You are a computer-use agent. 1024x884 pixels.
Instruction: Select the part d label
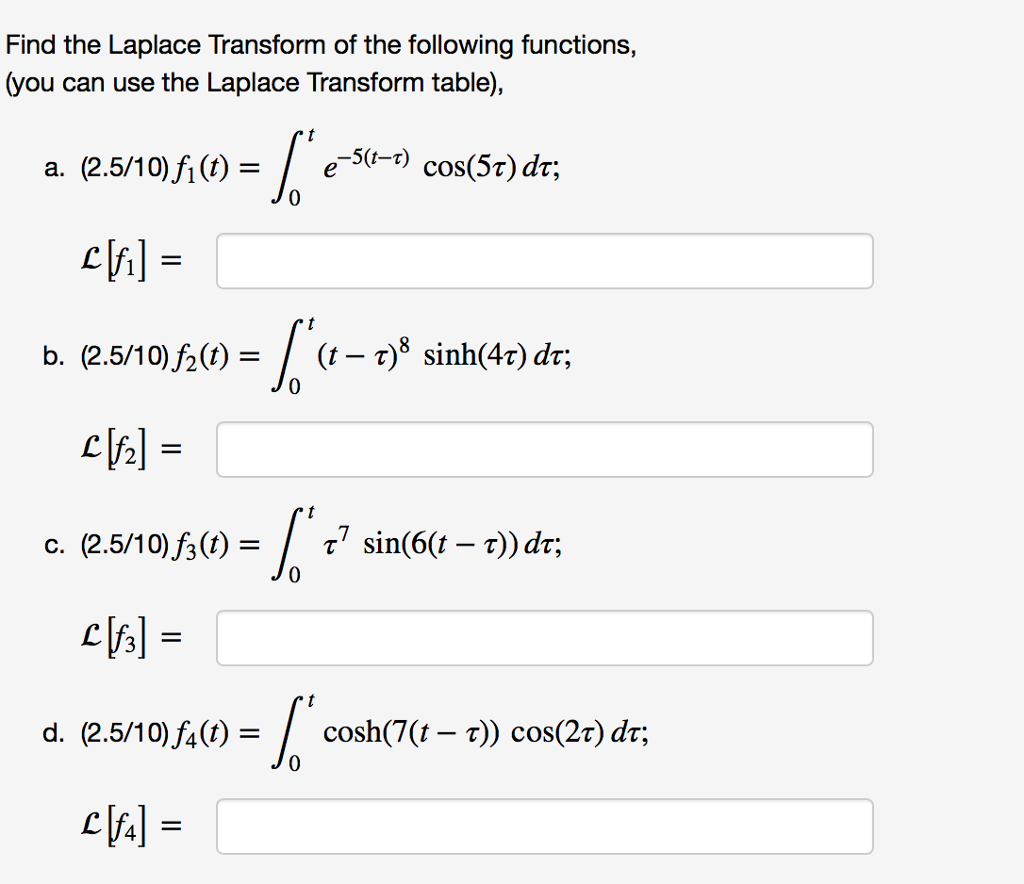pyautogui.click(x=52, y=732)
